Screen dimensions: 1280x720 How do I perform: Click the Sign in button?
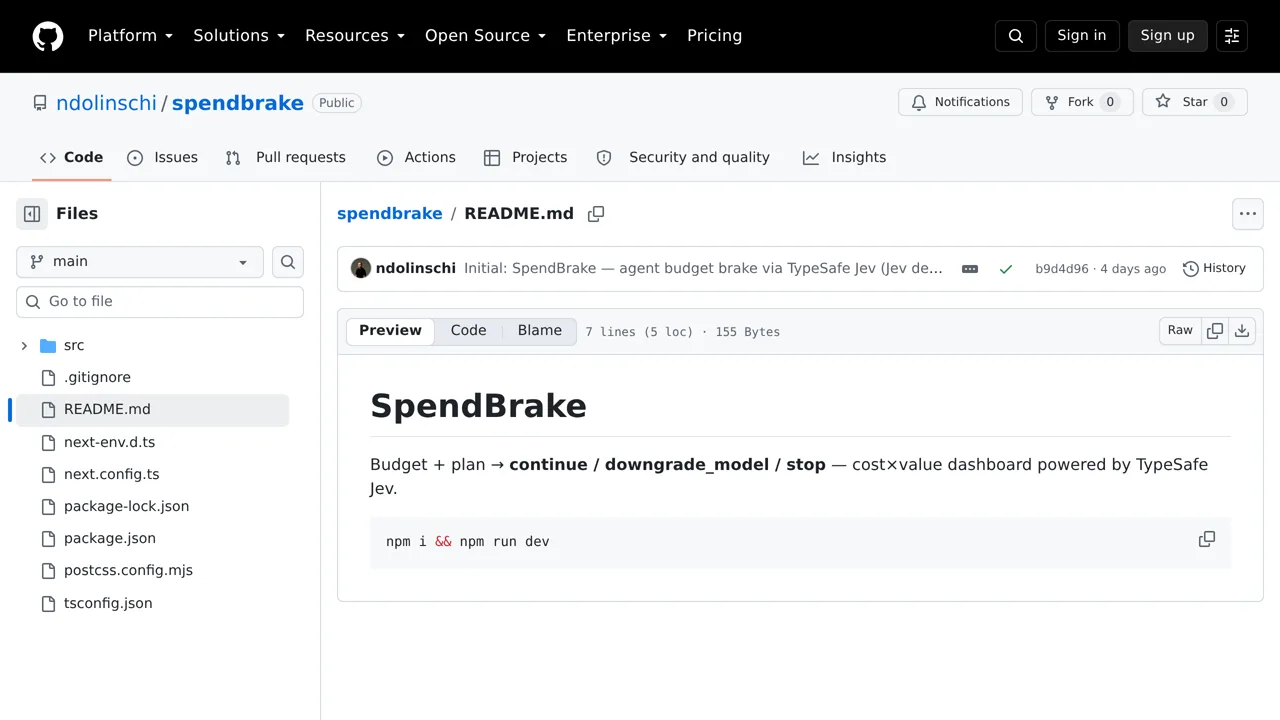(x=1082, y=36)
